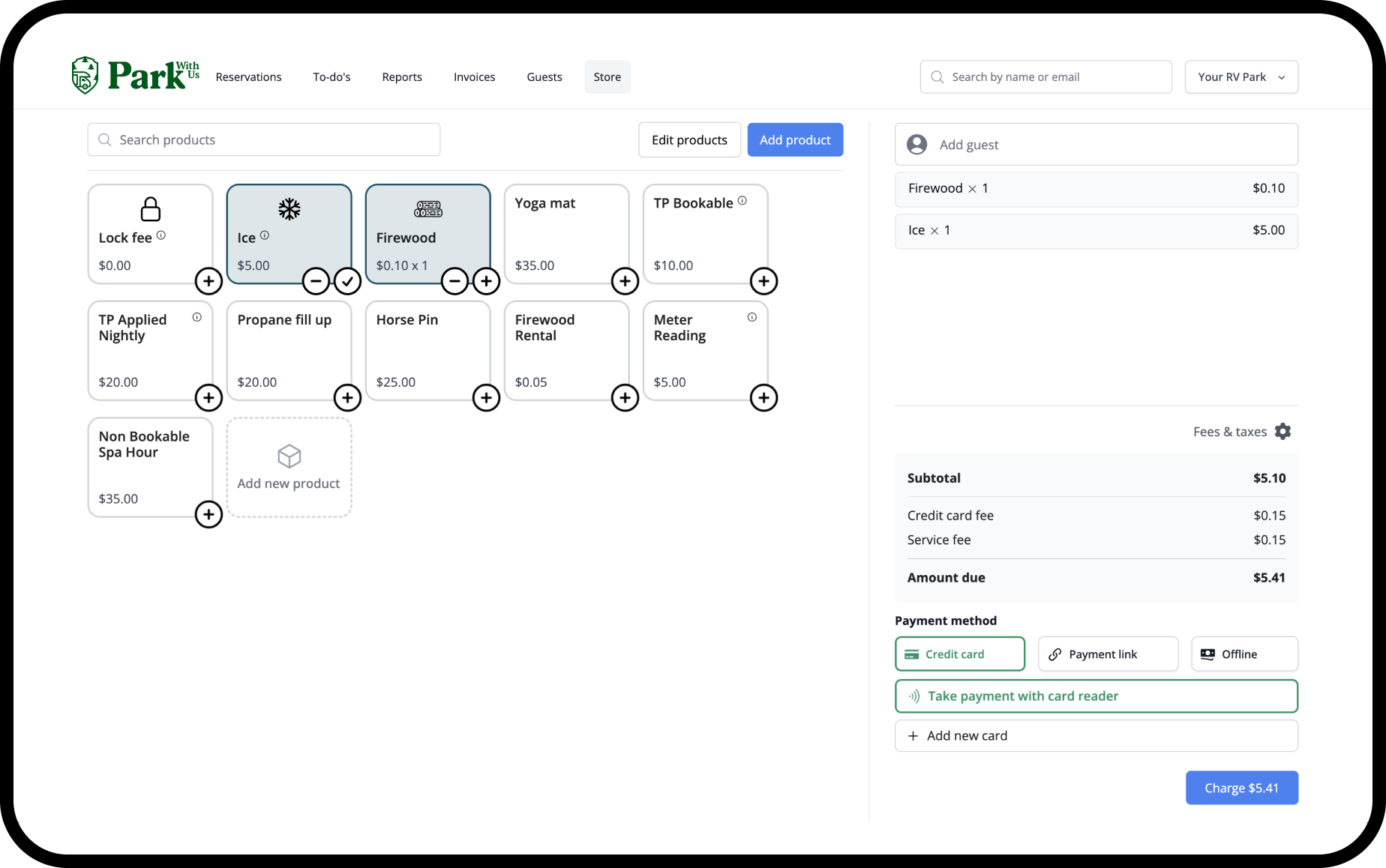Viewport: 1386px width, 868px height.
Task: Click Charge $5.41 button
Action: (x=1241, y=788)
